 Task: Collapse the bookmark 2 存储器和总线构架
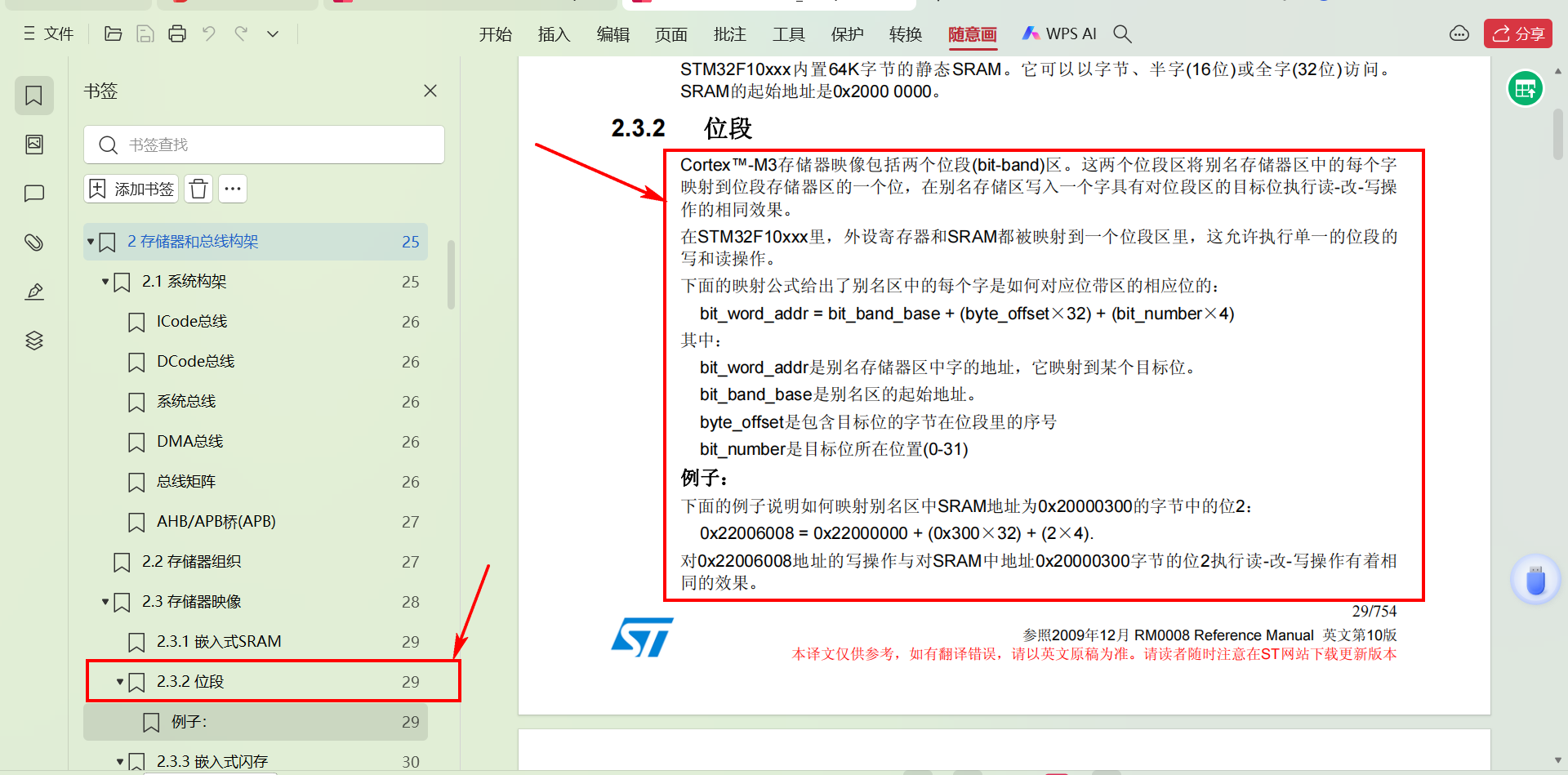click(x=91, y=242)
